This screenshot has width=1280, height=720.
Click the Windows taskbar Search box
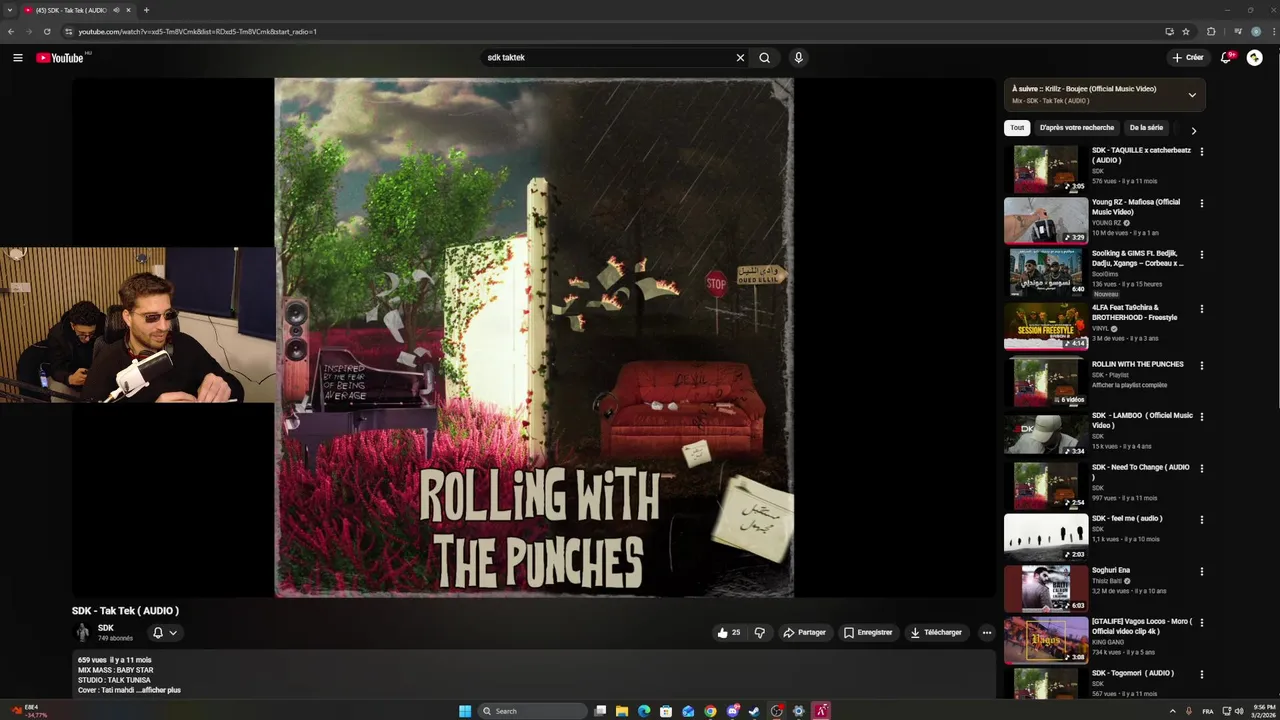coord(531,711)
